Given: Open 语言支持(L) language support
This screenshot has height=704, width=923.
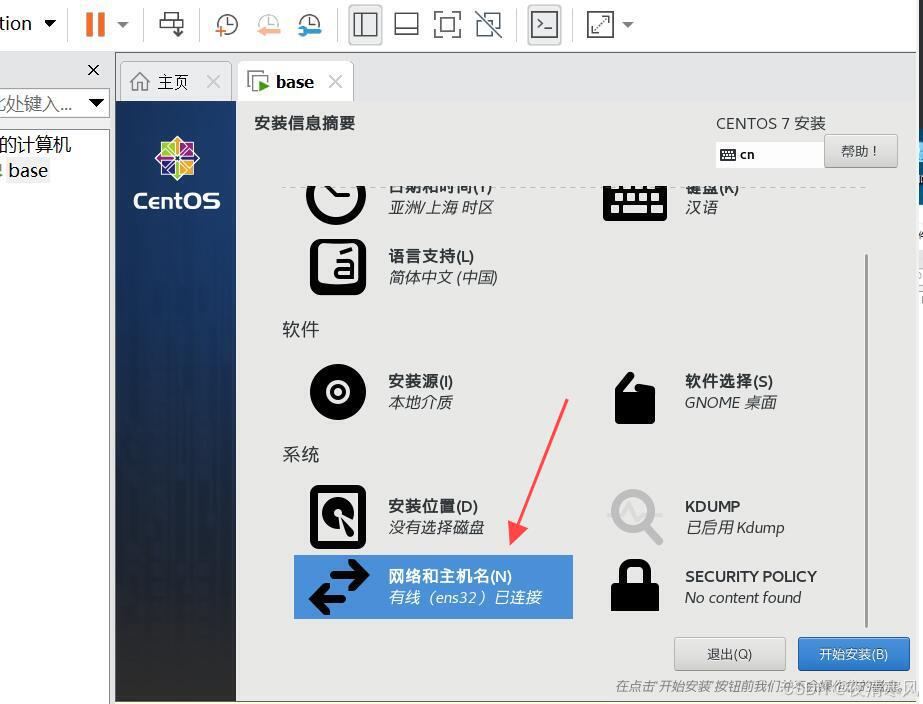Looking at the screenshot, I should pos(431,257).
